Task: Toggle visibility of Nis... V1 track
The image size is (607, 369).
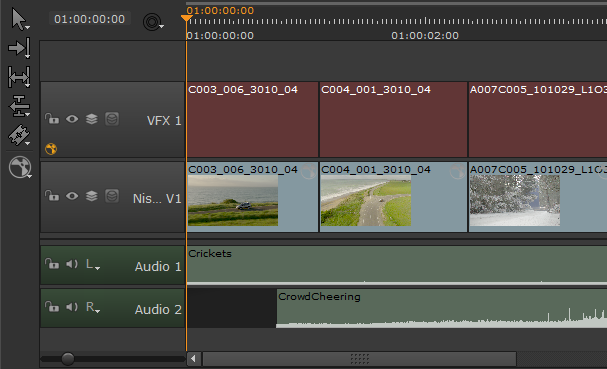Action: 72,196
